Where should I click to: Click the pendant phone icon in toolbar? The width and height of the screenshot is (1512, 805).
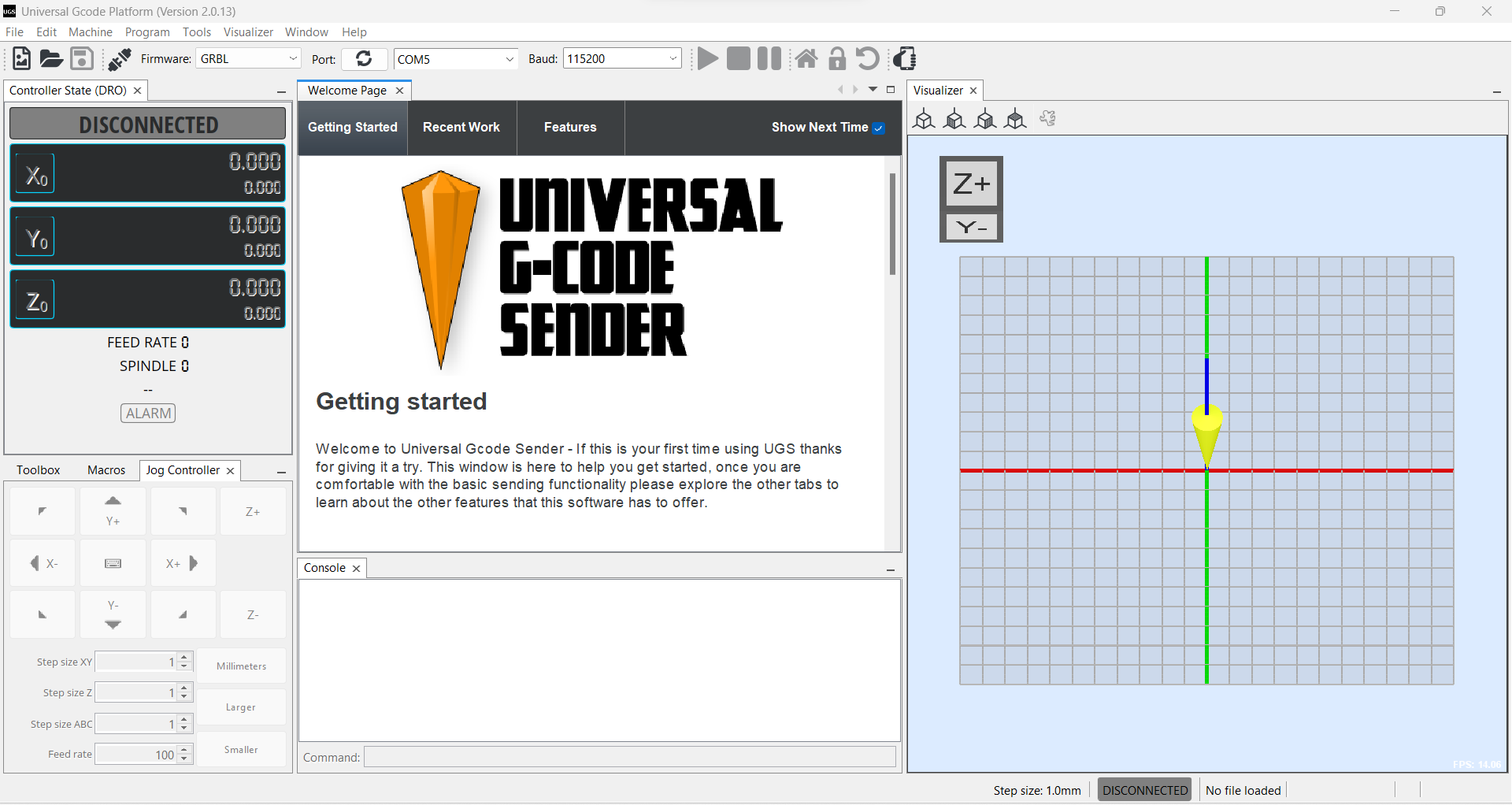point(905,58)
